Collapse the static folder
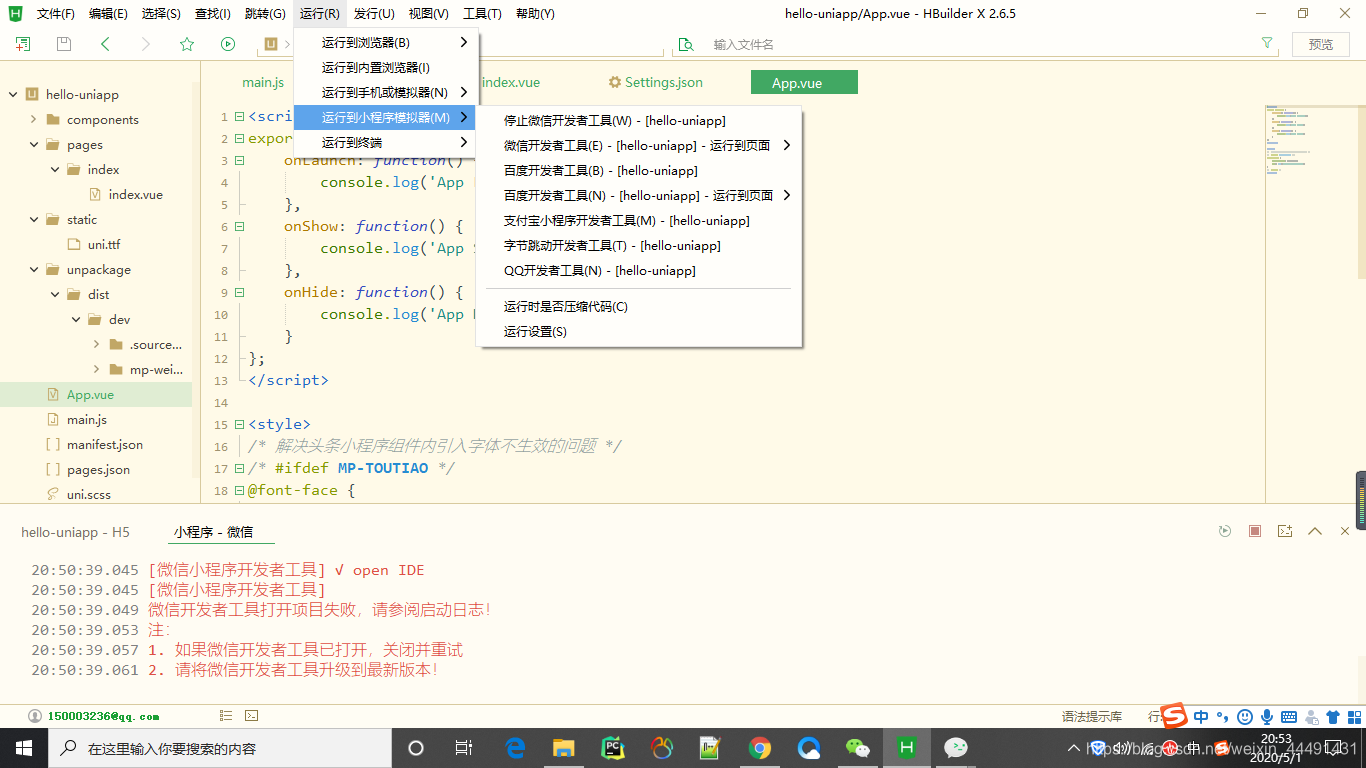This screenshot has width=1366, height=768. tap(34, 220)
